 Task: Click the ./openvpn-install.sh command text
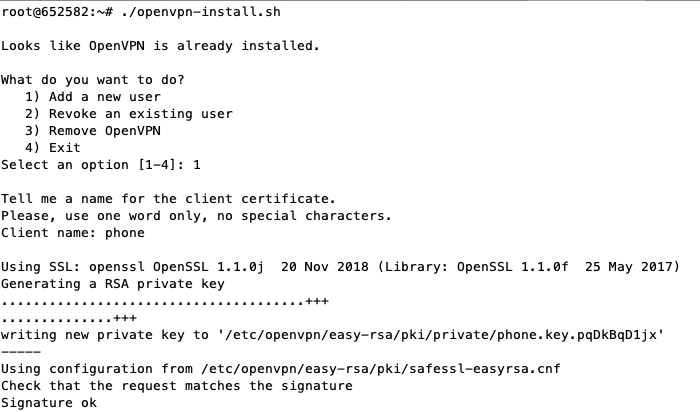[x=201, y=12]
